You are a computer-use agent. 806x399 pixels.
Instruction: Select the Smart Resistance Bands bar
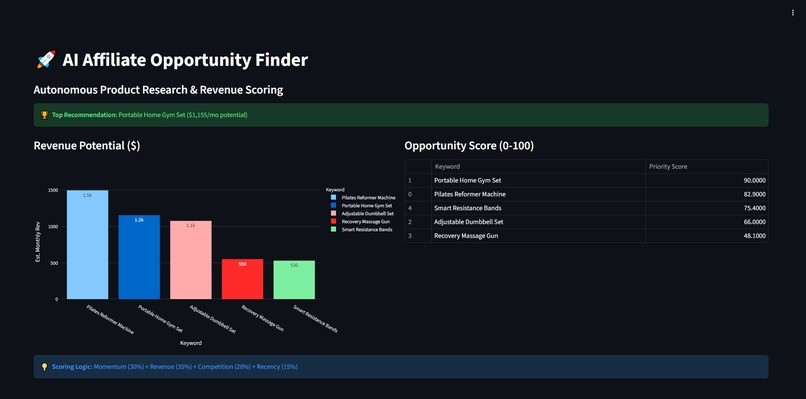tap(294, 280)
